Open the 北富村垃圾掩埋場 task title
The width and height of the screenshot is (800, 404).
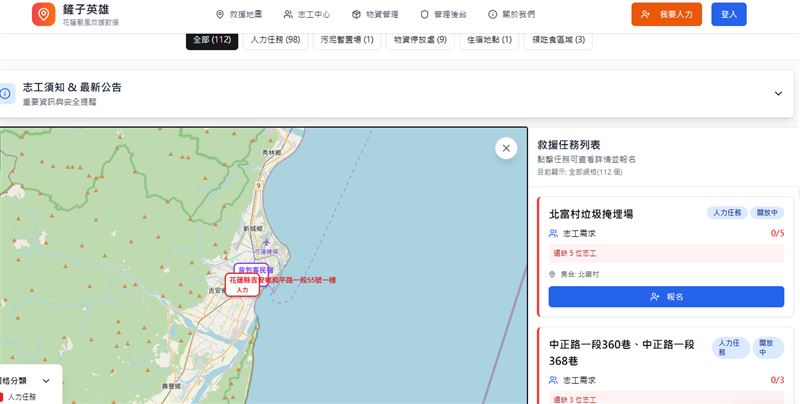click(x=591, y=214)
